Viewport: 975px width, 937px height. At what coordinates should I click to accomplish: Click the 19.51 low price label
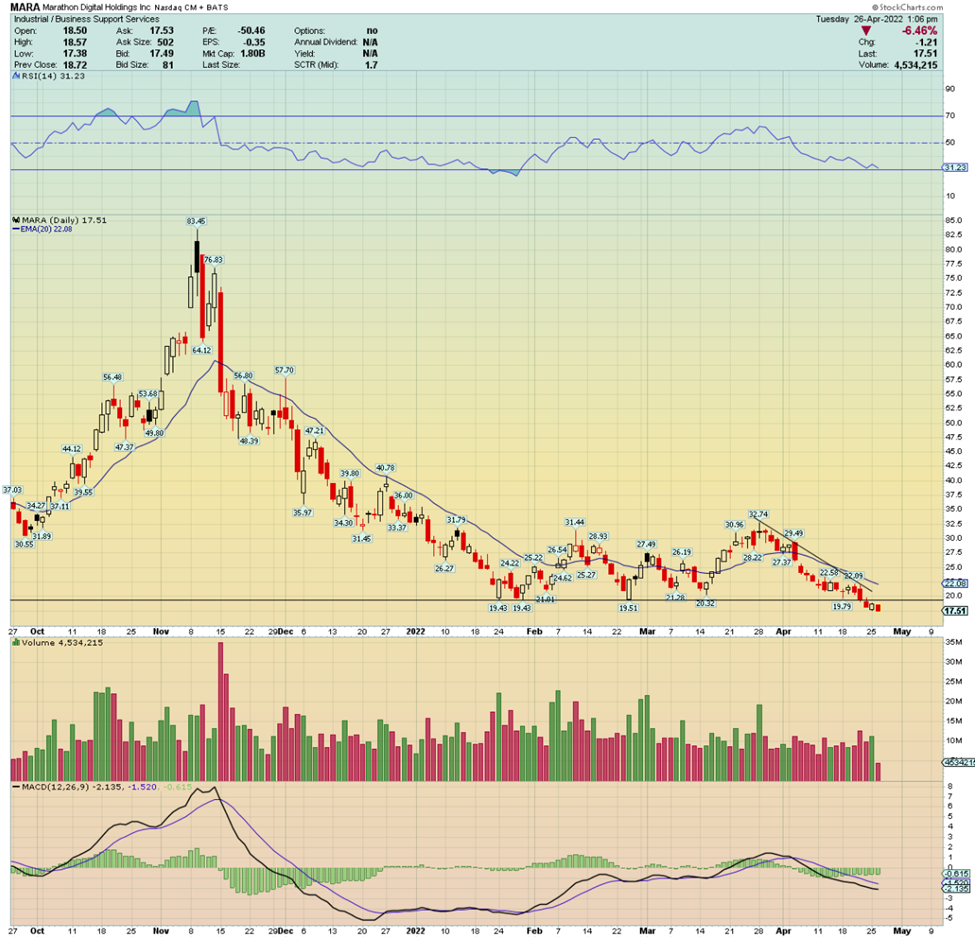coord(628,607)
